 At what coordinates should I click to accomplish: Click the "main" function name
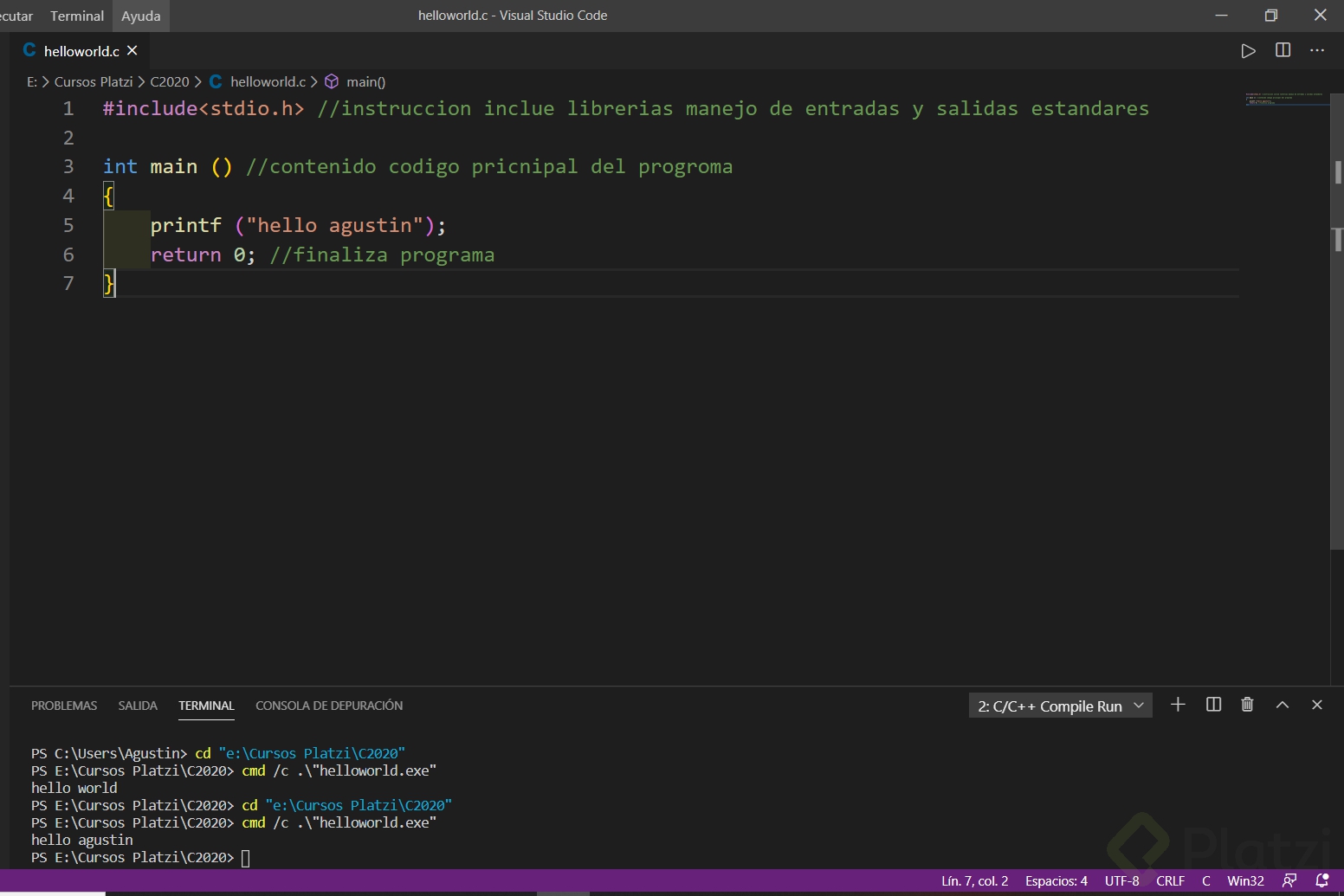pyautogui.click(x=173, y=166)
